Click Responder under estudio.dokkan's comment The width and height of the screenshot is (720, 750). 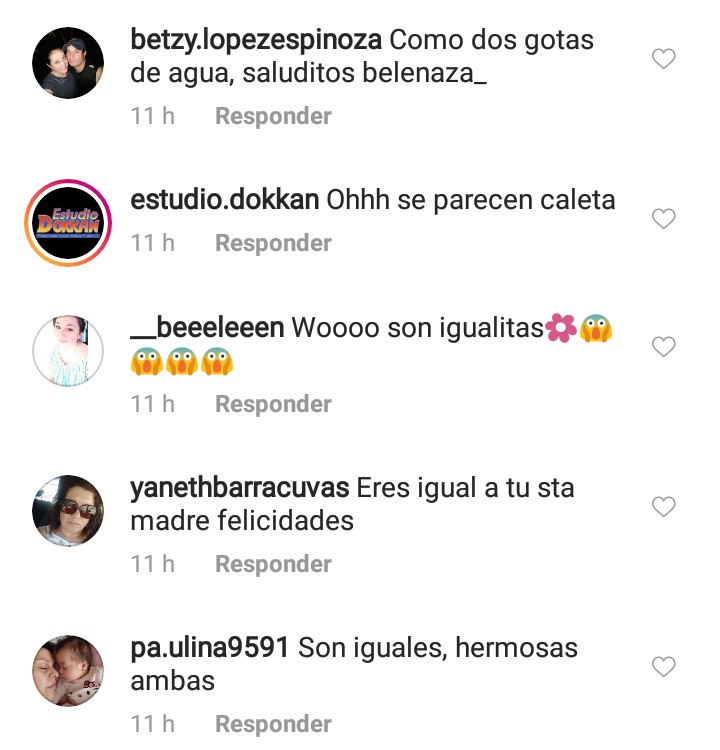(273, 243)
